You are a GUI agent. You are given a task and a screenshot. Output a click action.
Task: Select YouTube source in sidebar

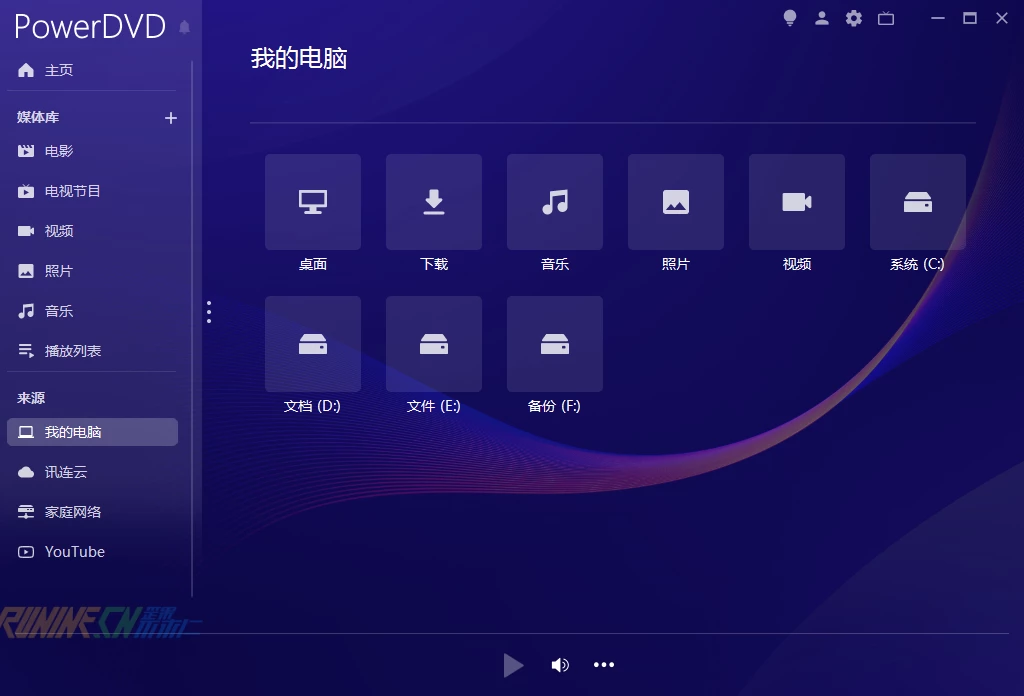click(74, 552)
